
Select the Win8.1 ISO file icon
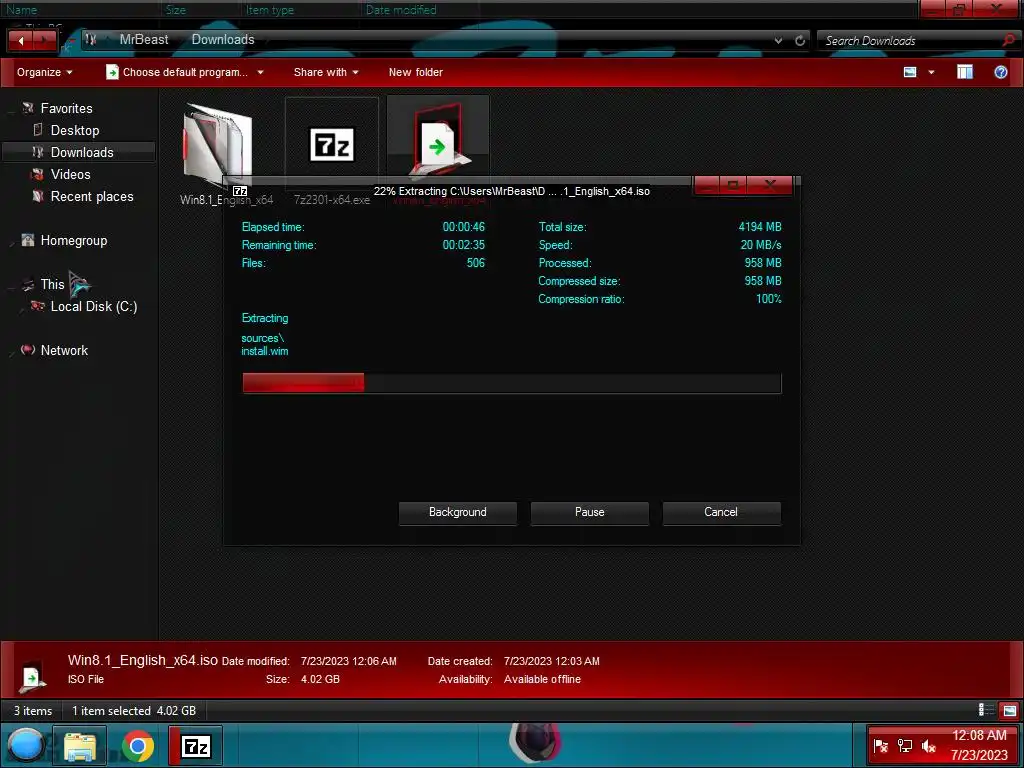(x=438, y=138)
